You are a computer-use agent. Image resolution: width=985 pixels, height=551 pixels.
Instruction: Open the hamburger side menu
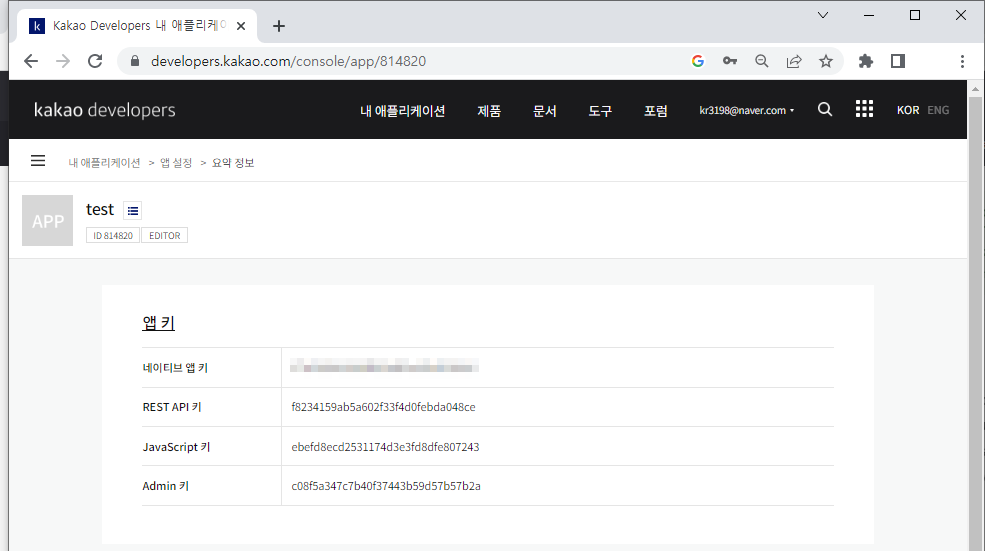tap(38, 161)
